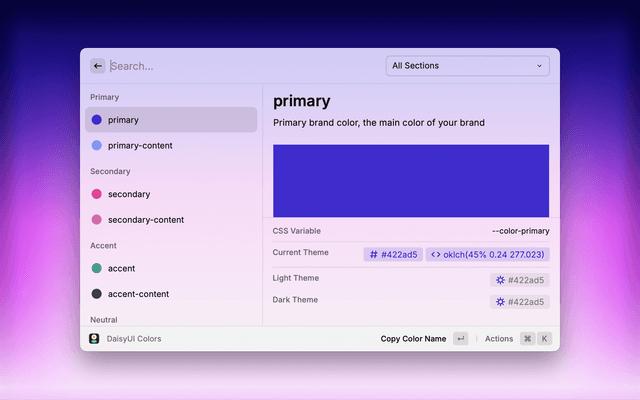Click the DaisyUI Colors extension icon

coord(95,339)
